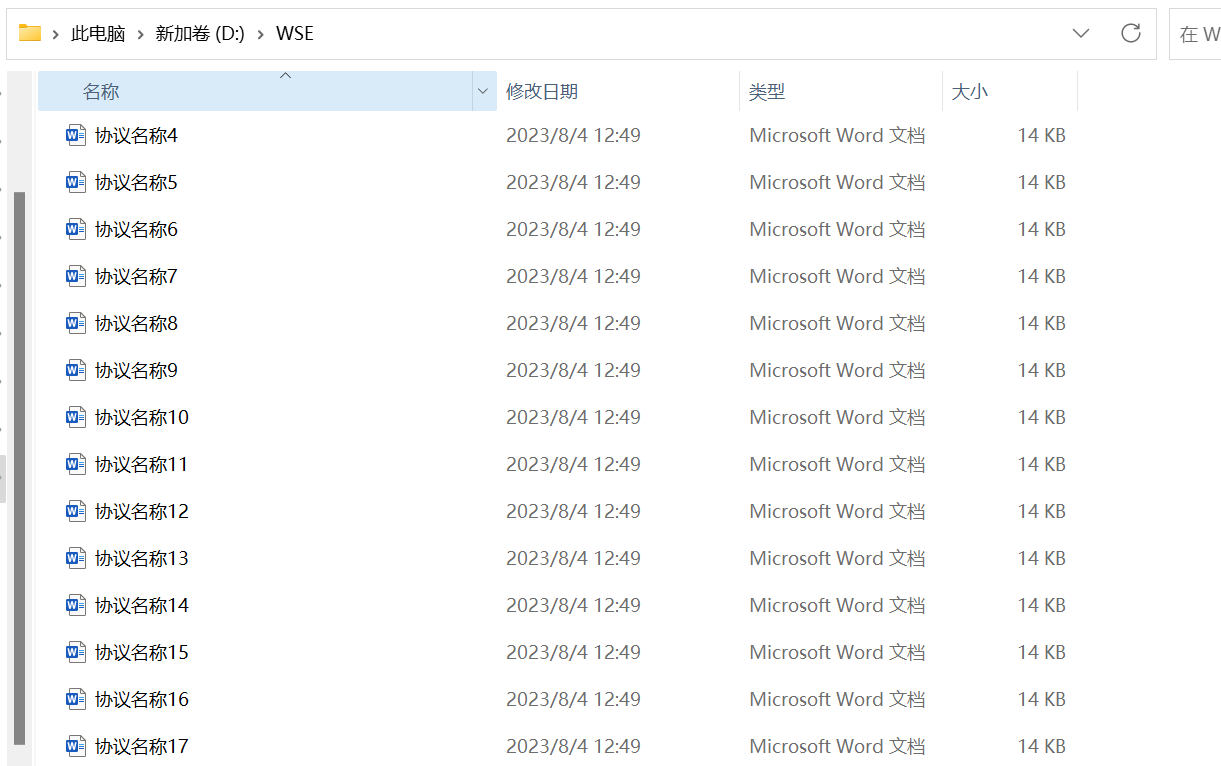The image size is (1221, 766).
Task: Click the Word icon of 协议名称12
Action: click(76, 511)
